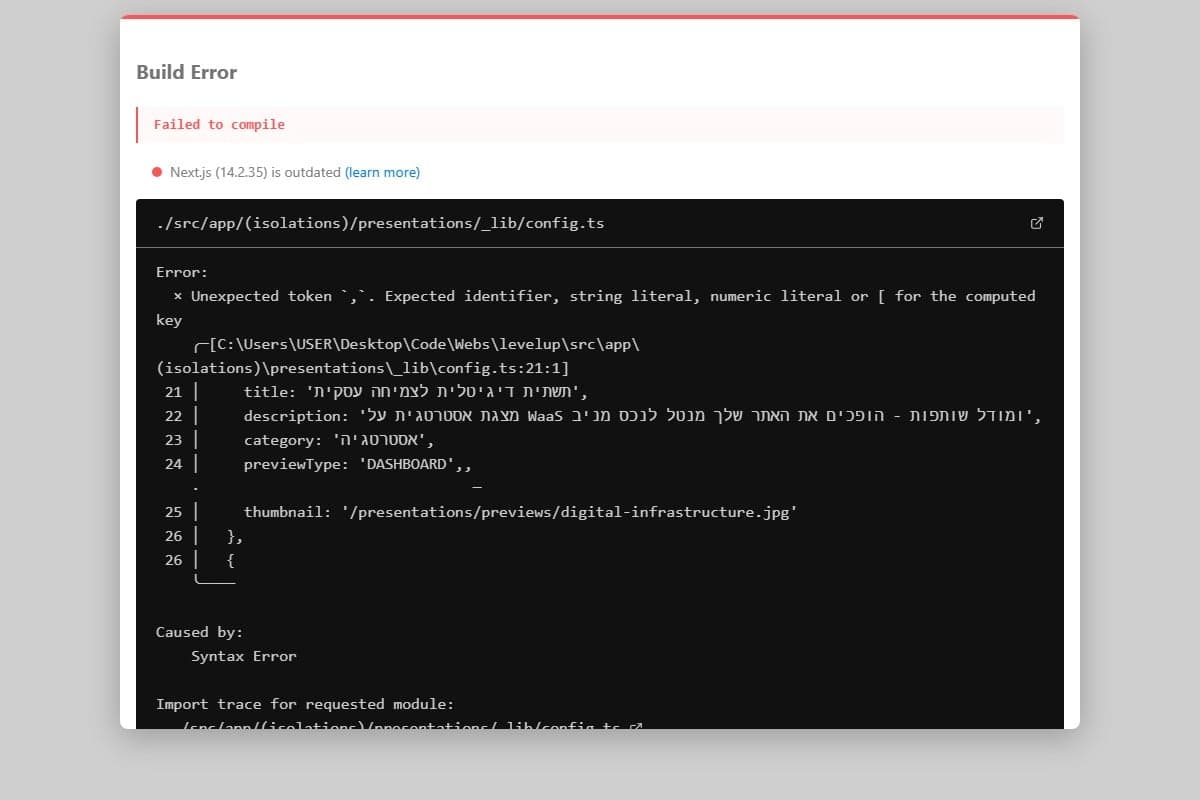Select the 'Failed to compile' message
Screen dimensions: 1200x800
[x=219, y=124]
